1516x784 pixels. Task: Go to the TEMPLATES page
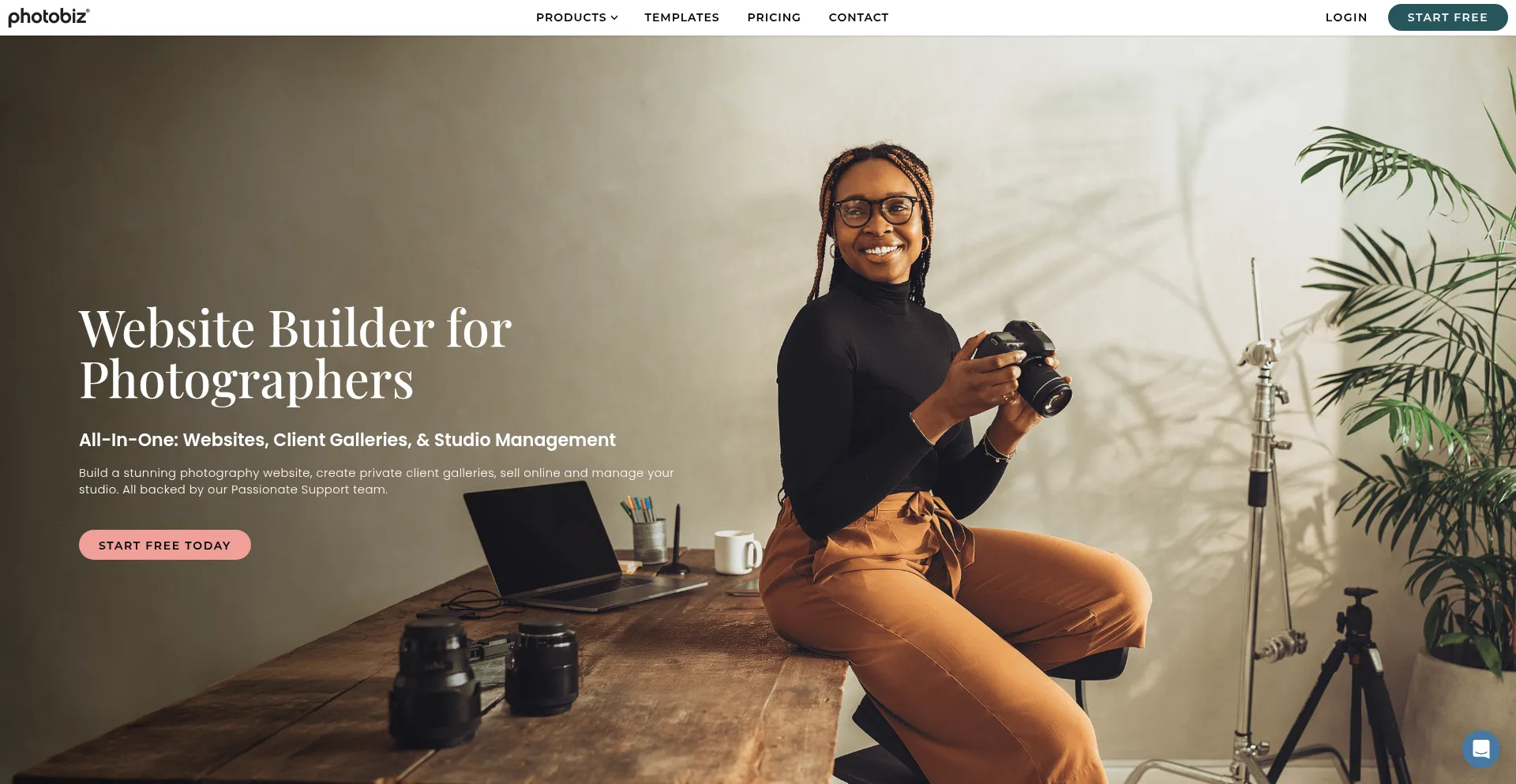(681, 17)
